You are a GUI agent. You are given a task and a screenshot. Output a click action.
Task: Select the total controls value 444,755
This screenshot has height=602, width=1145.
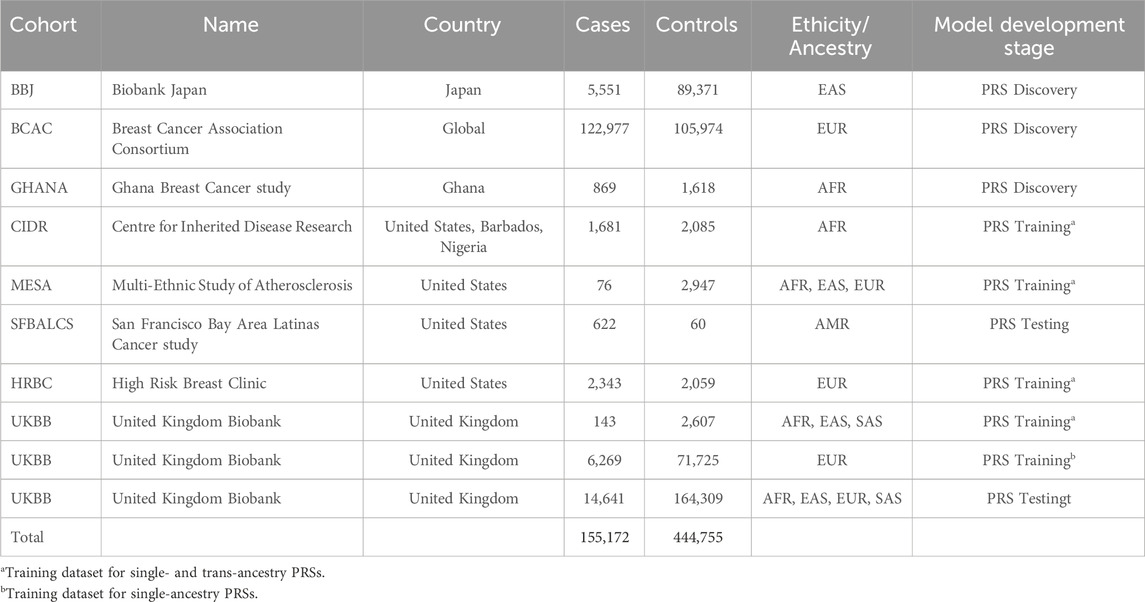tap(697, 537)
